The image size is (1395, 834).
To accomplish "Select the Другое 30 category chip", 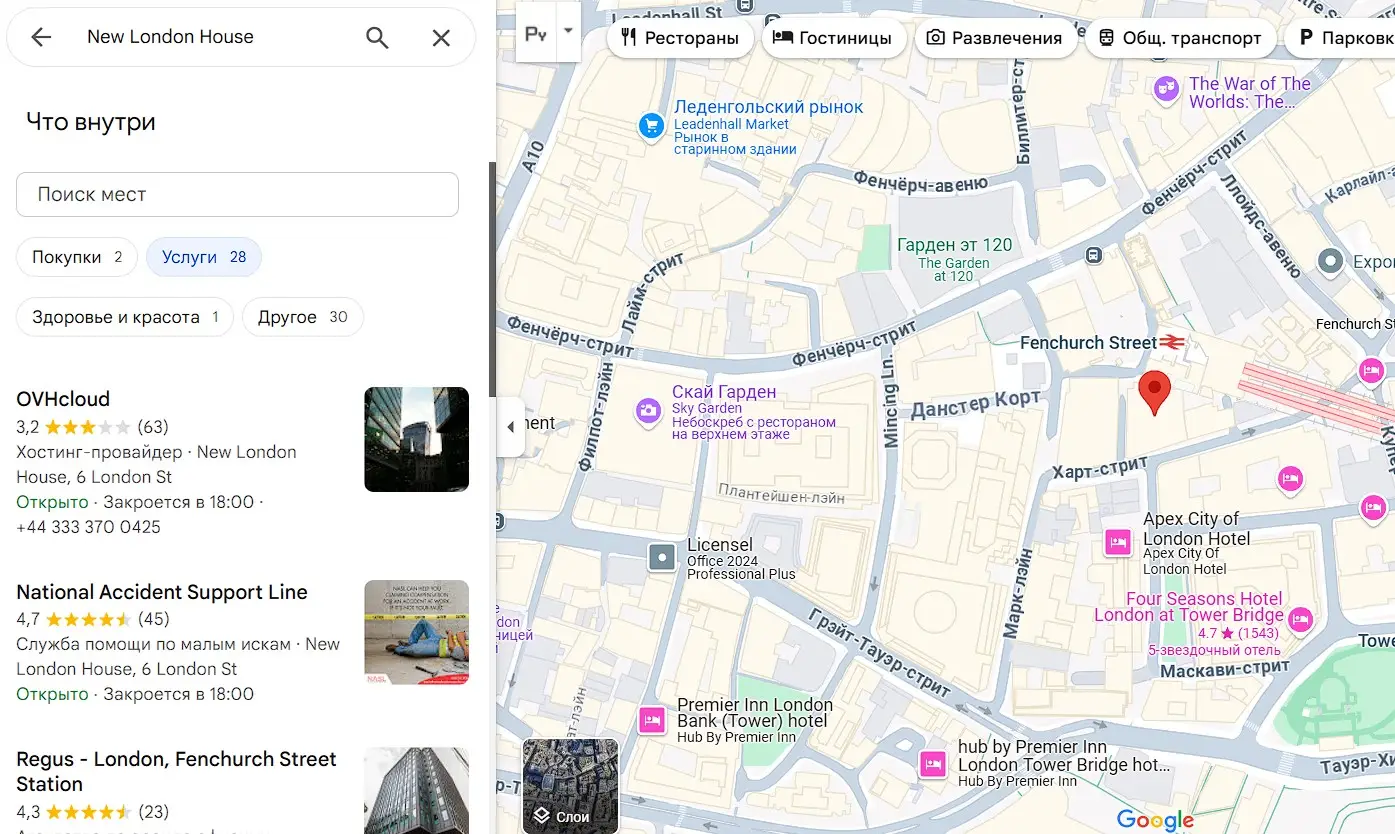I will pos(302,317).
